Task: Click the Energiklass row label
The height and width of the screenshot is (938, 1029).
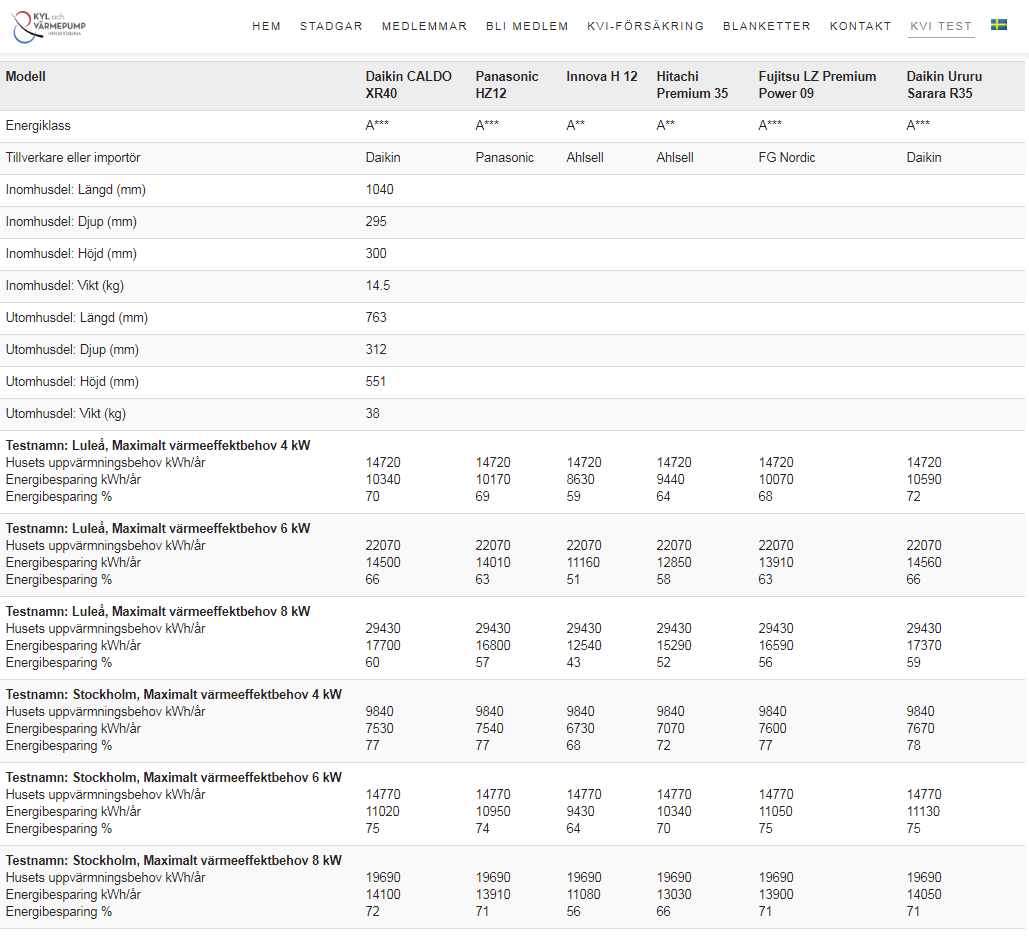Action: pyautogui.click(x=38, y=125)
